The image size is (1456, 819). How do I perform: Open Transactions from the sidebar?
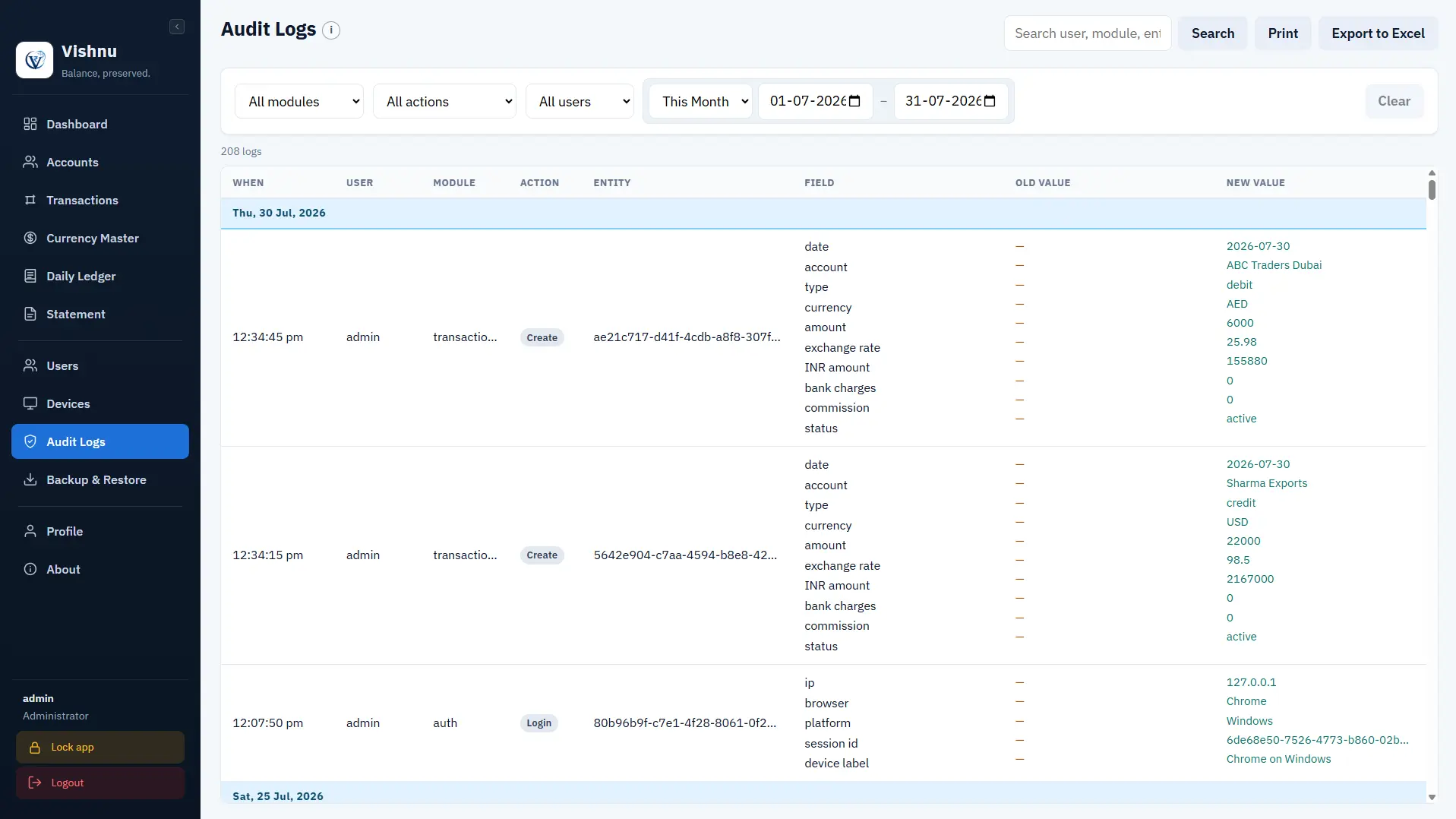click(100, 200)
